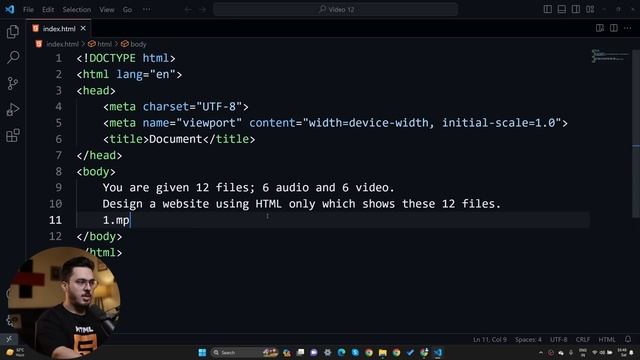
Task: Click the Ln 11, Col 9 status item
Action: pyautogui.click(x=490, y=340)
